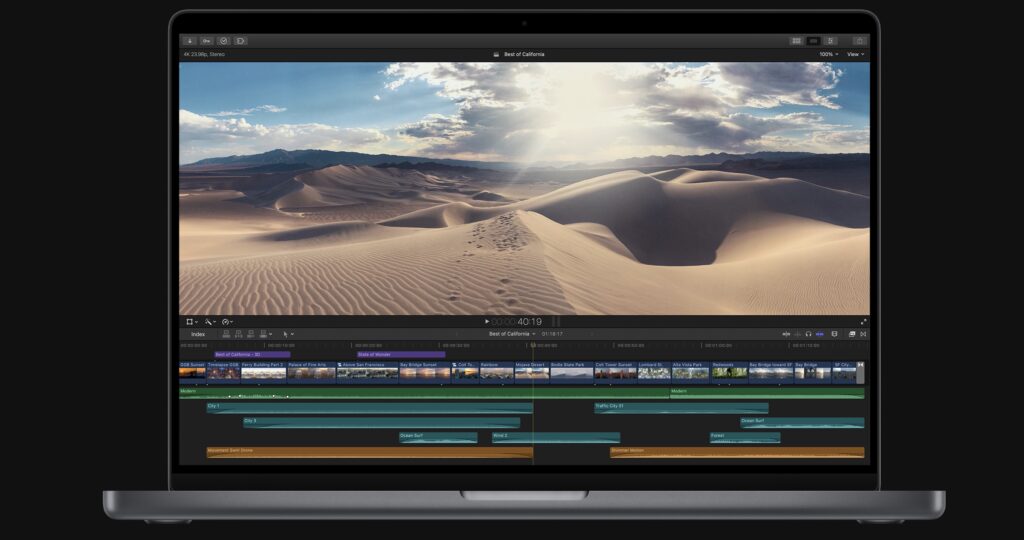Image resolution: width=1024 pixels, height=540 pixels.
Task: Open the Retime speedometer dropdown
Action: point(227,322)
